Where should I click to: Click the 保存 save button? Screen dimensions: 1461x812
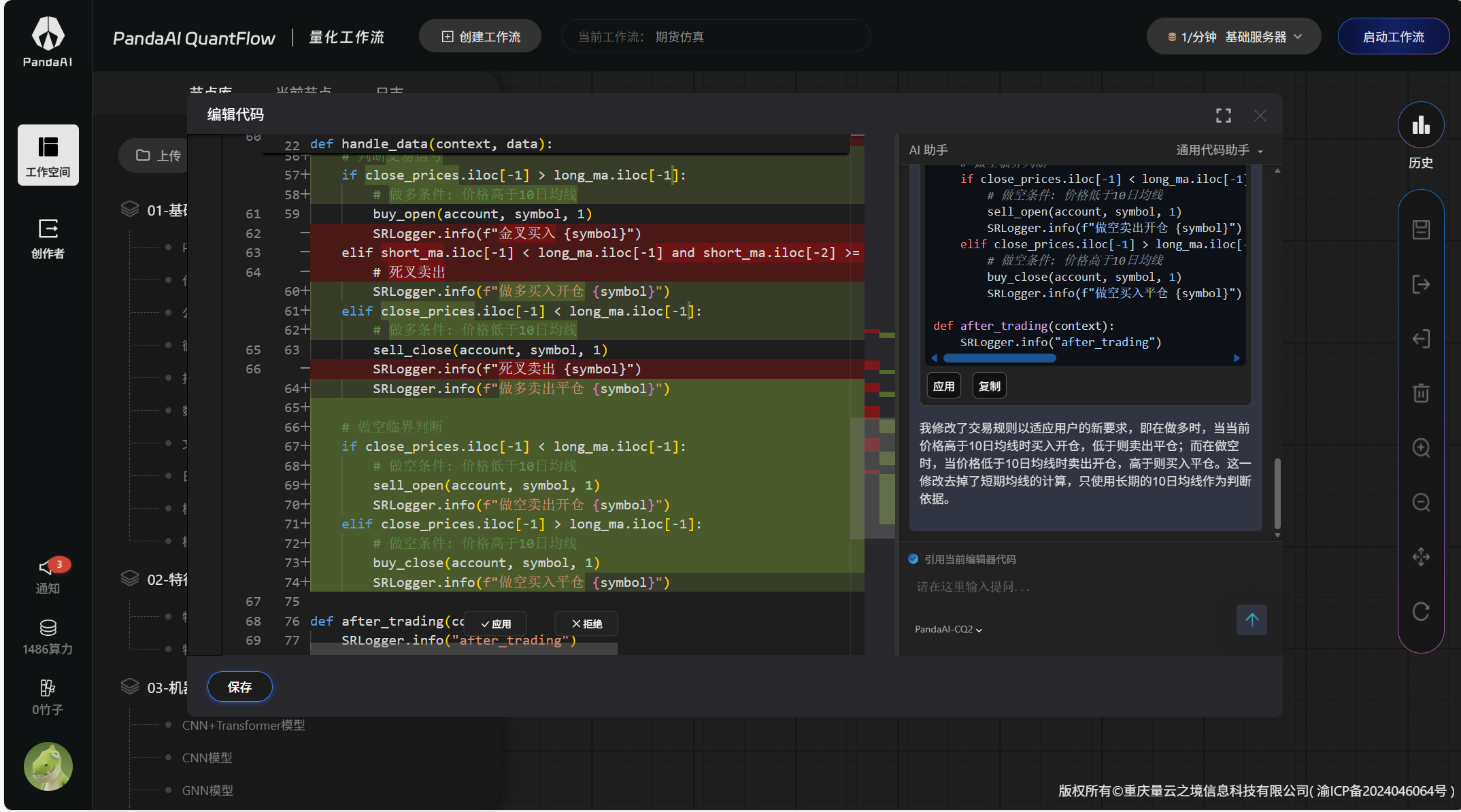240,687
